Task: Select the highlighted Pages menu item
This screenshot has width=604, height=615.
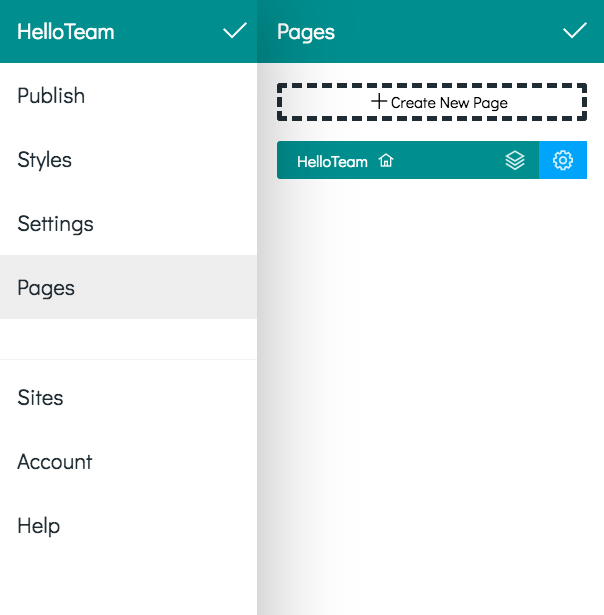Action: point(128,287)
